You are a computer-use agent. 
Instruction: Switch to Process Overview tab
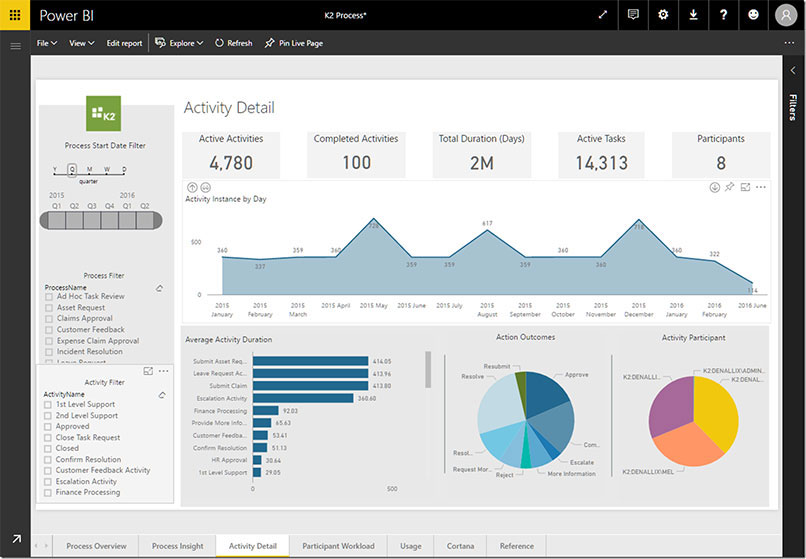pyautogui.click(x=96, y=546)
